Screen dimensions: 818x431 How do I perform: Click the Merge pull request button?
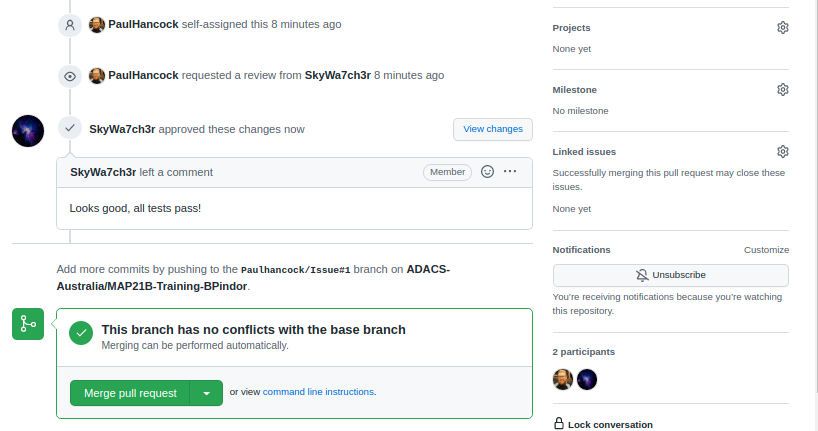pyautogui.click(x=130, y=393)
